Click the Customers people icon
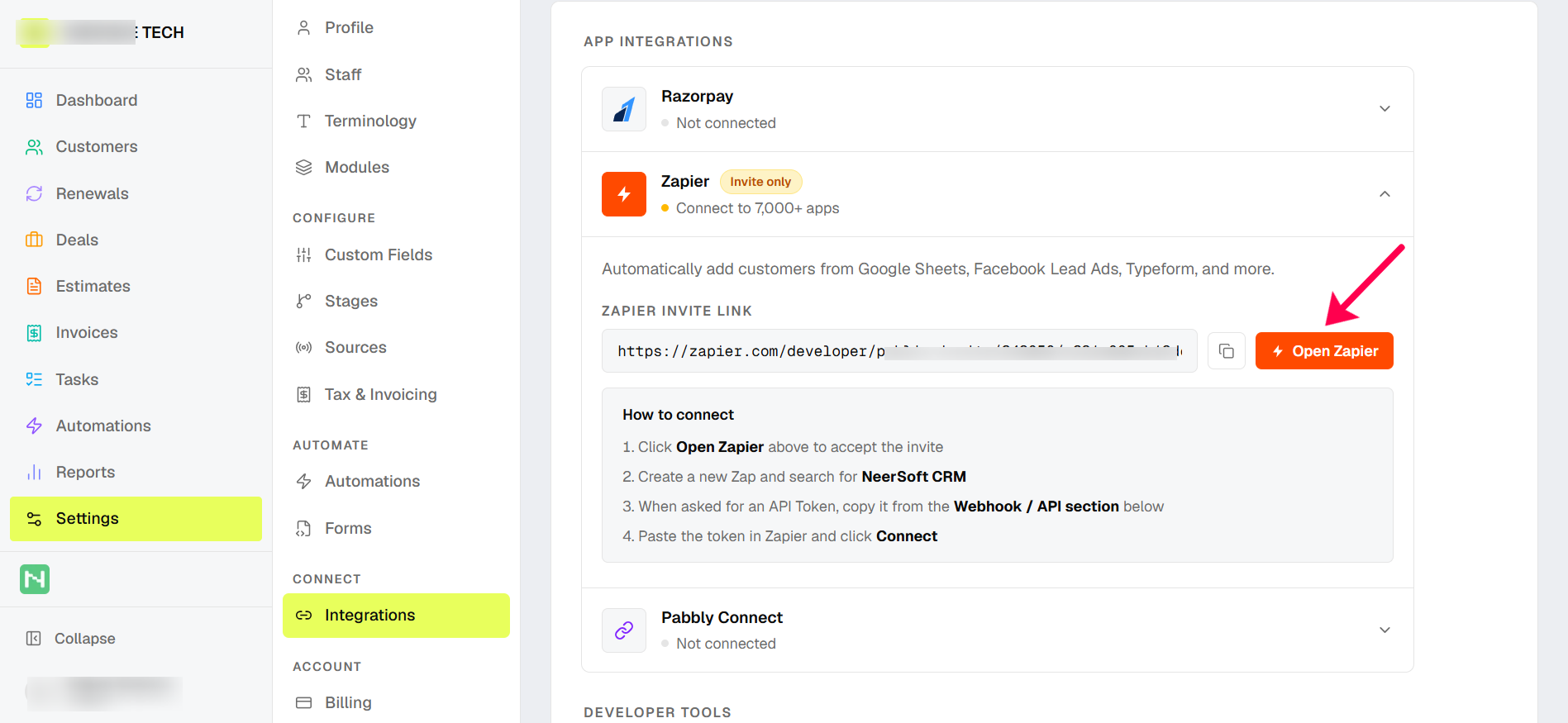The width and height of the screenshot is (1568, 723). (34, 147)
